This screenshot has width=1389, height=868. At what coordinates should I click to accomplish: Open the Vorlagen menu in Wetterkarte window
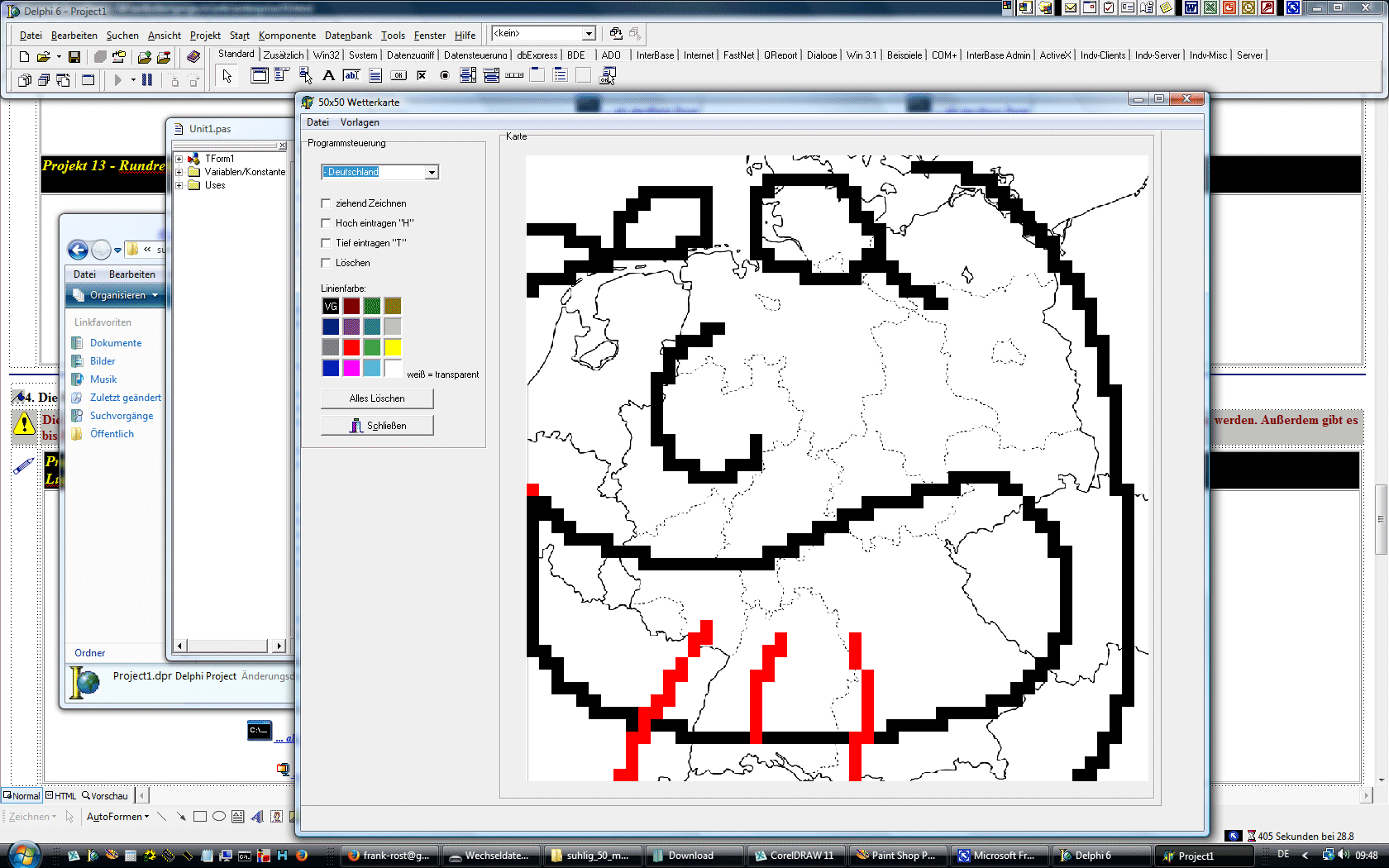pos(360,122)
